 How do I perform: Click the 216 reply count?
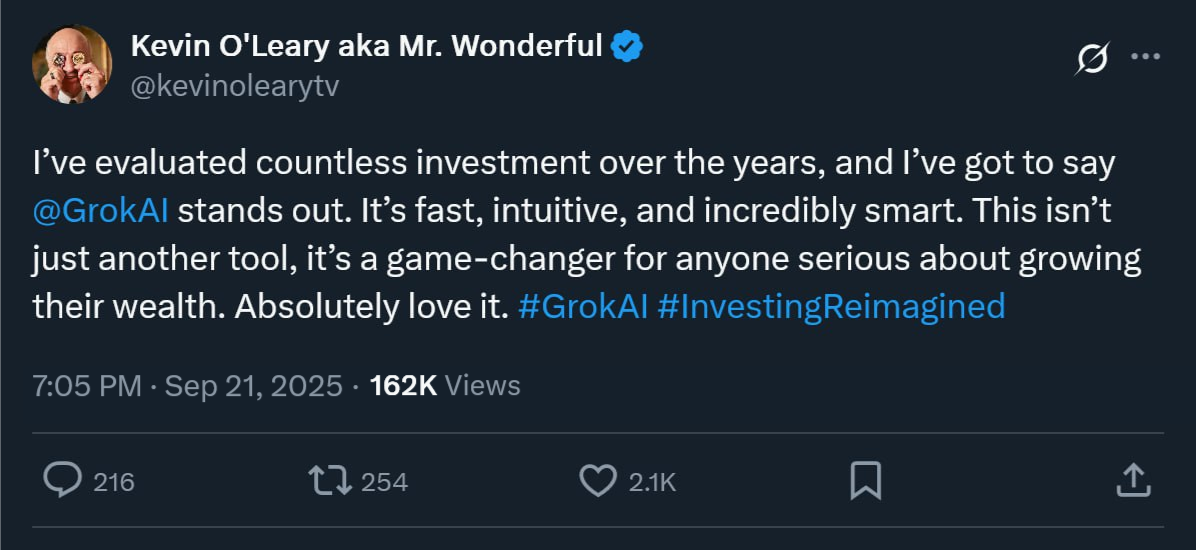[x=114, y=482]
